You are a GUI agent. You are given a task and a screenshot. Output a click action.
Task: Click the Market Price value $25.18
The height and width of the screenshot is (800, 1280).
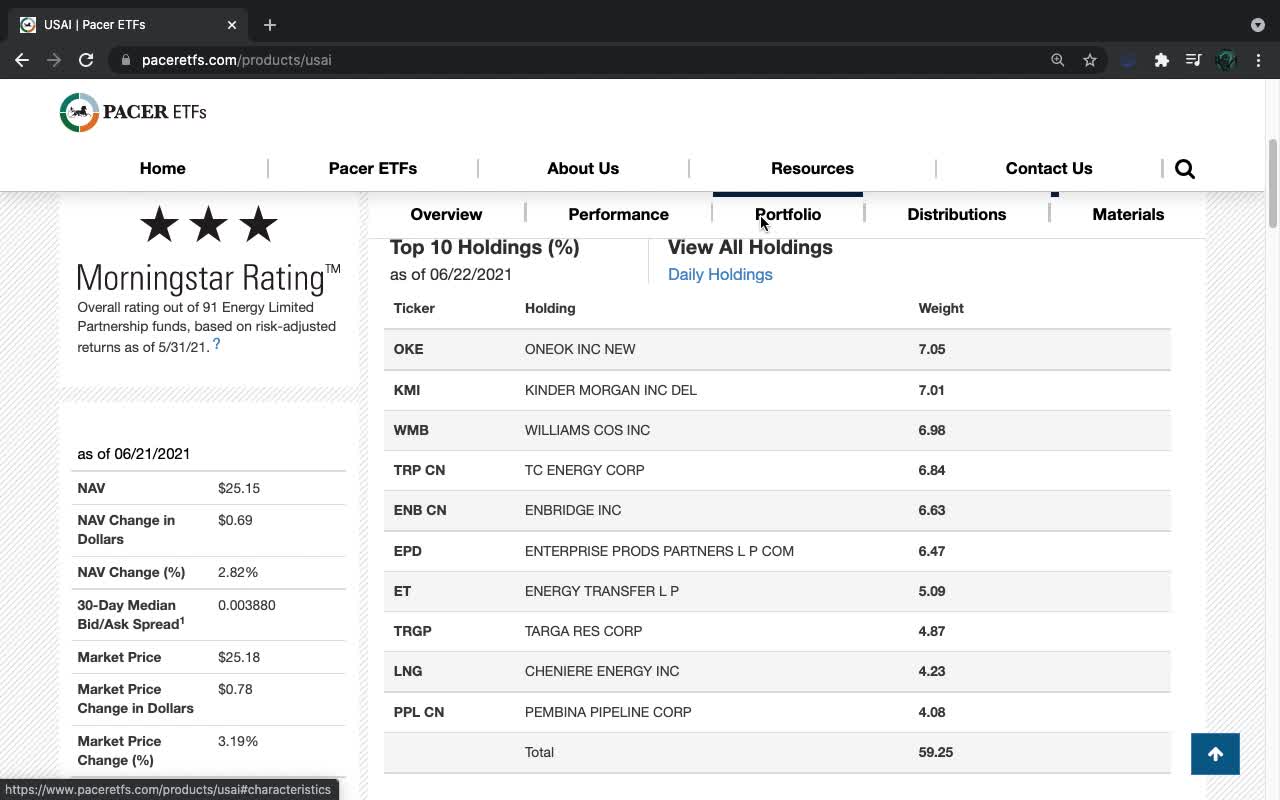coord(239,657)
